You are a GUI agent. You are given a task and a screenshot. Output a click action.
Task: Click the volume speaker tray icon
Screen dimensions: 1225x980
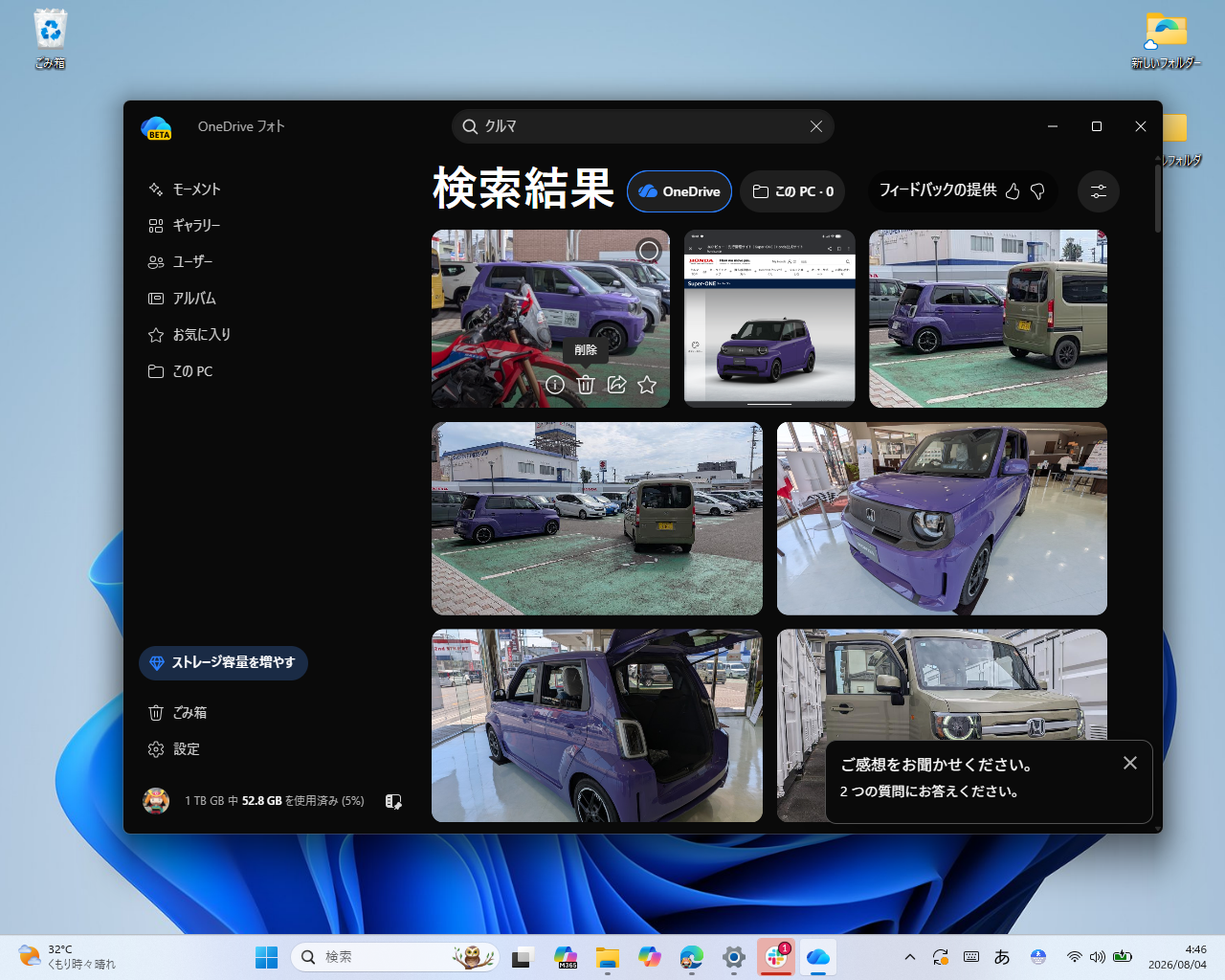1098,957
